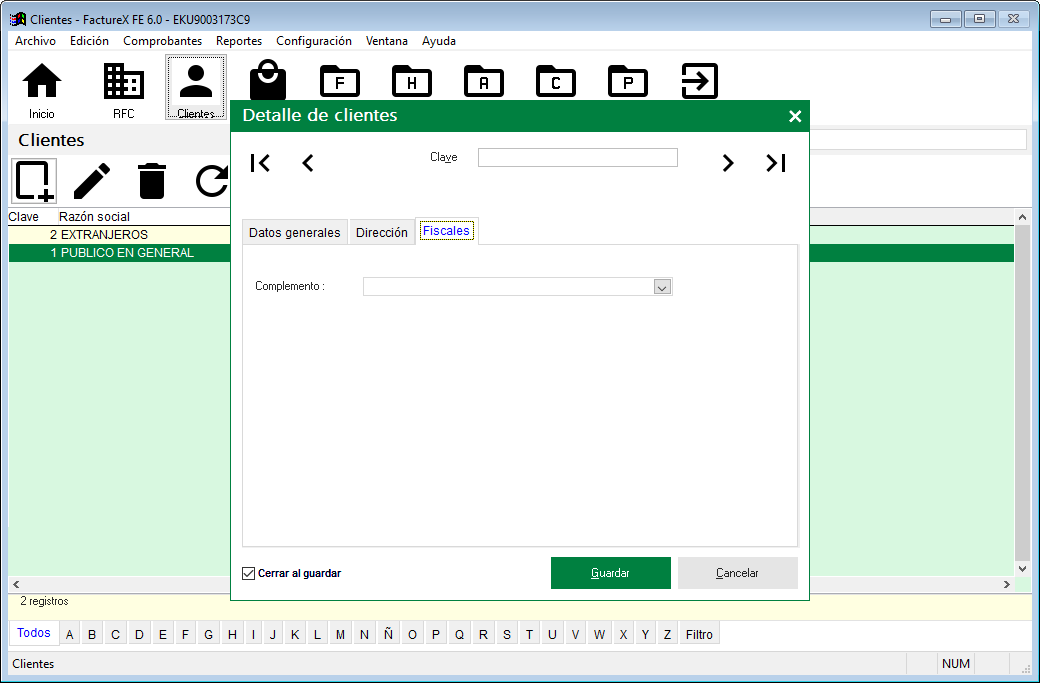Jump to the first client record
1040x683 pixels.
pyautogui.click(x=260, y=163)
